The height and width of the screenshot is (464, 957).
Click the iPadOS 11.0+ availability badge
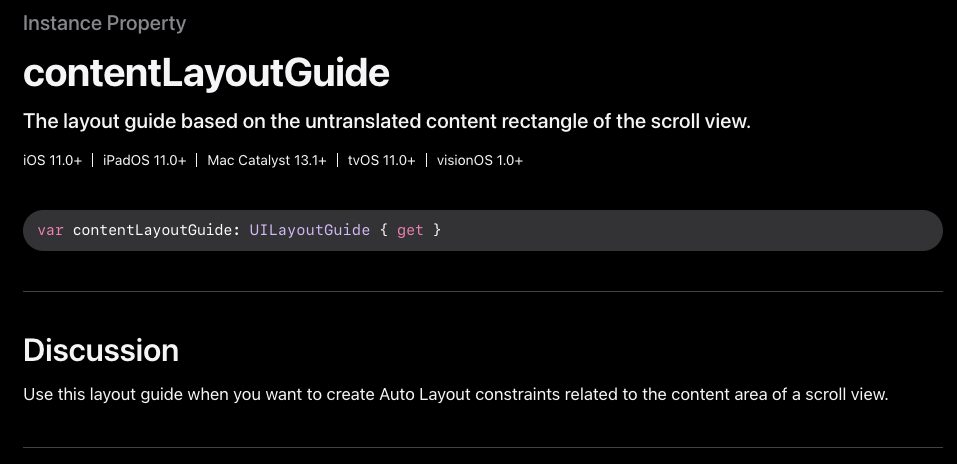point(144,160)
